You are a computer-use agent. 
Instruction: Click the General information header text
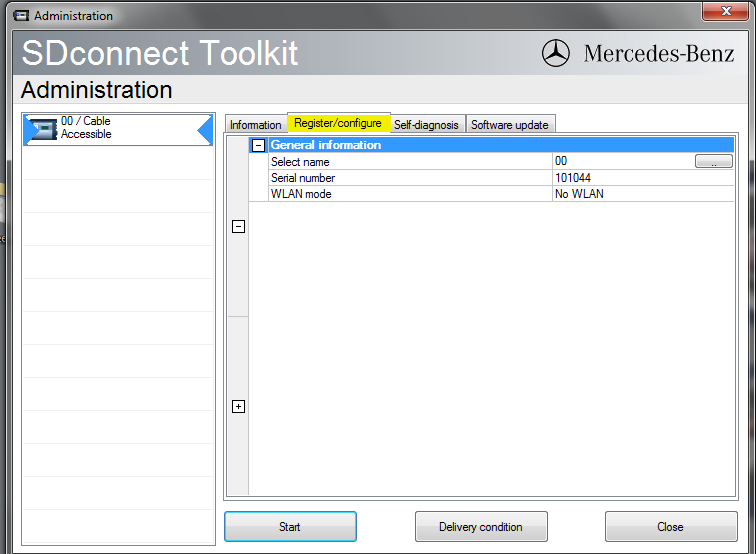[x=325, y=145]
